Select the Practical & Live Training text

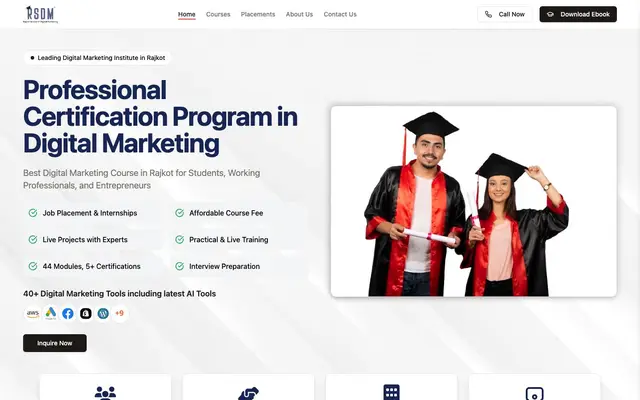coord(229,240)
